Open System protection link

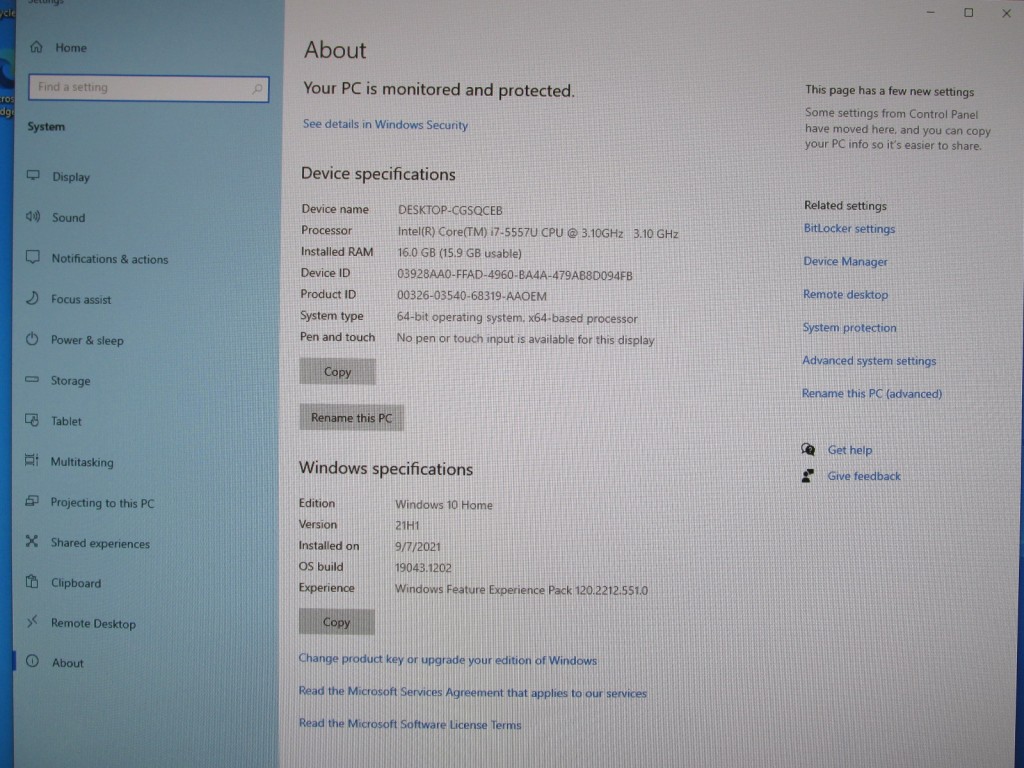click(x=849, y=327)
